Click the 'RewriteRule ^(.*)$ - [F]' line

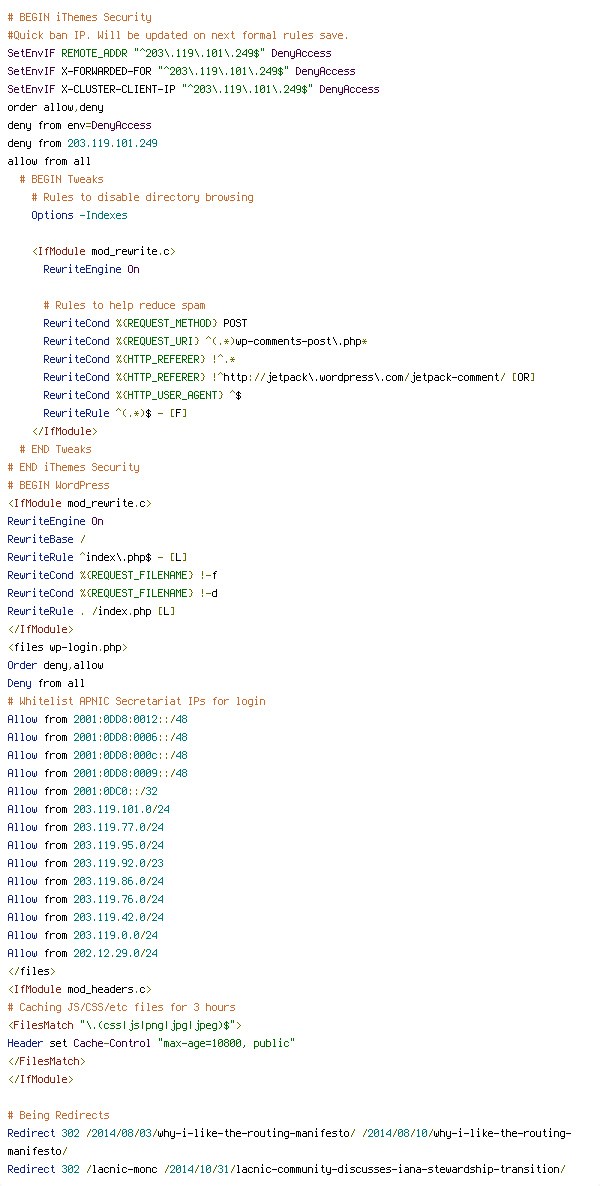pos(116,414)
